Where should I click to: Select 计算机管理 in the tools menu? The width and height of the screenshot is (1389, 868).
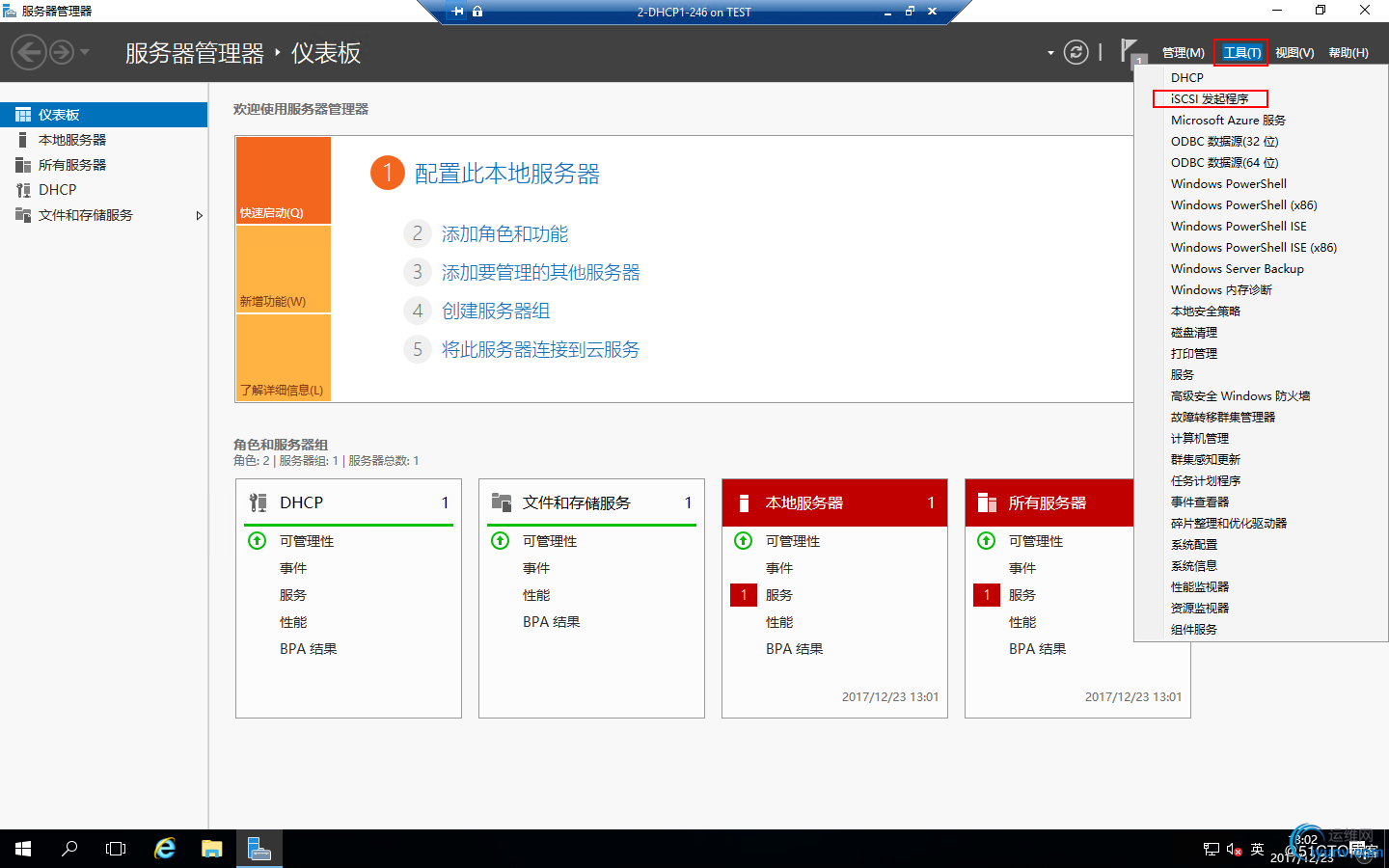[1200, 439]
